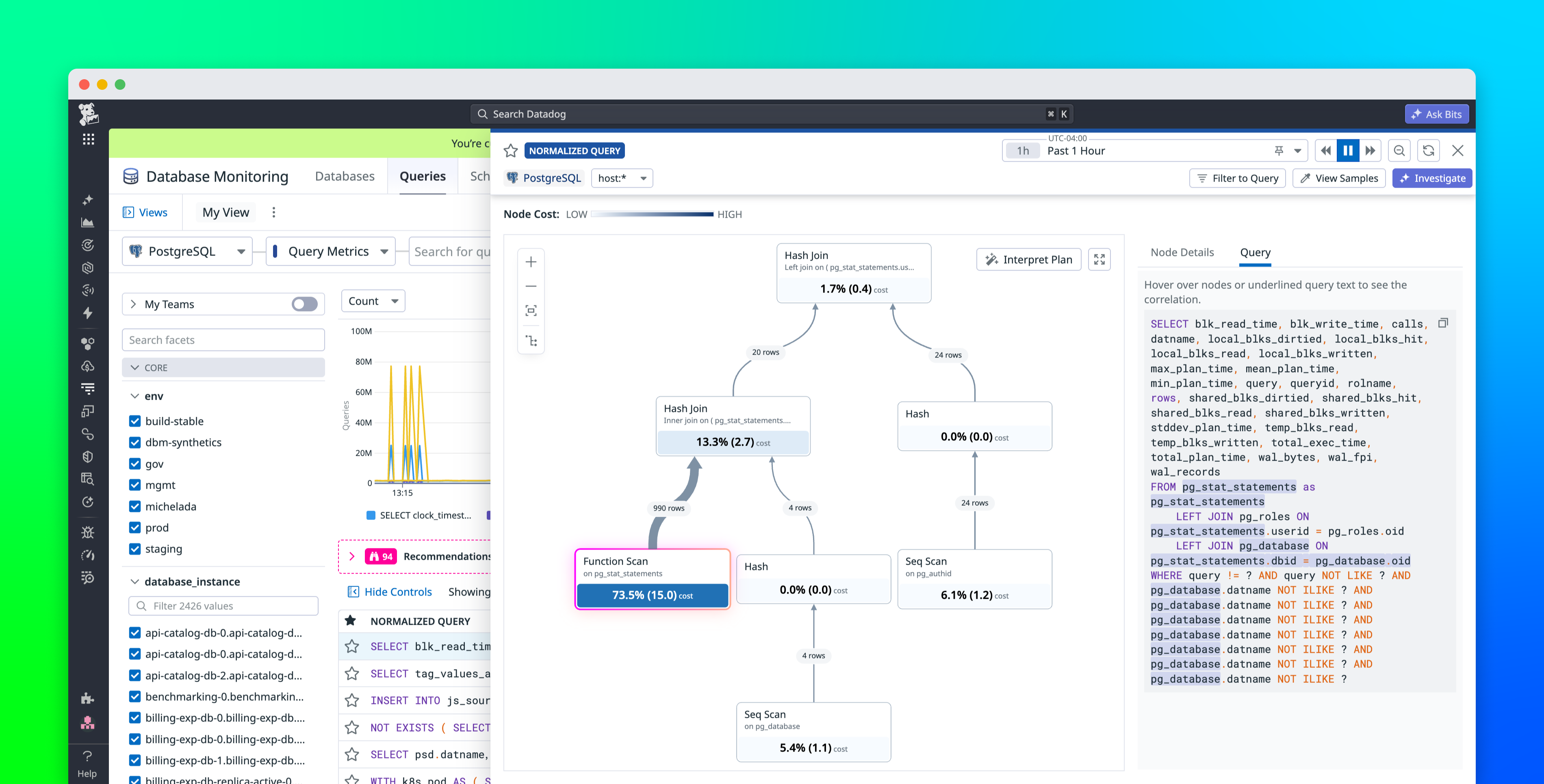The image size is (1544, 784).
Task: Refresh the query panel data
Action: pyautogui.click(x=1429, y=150)
